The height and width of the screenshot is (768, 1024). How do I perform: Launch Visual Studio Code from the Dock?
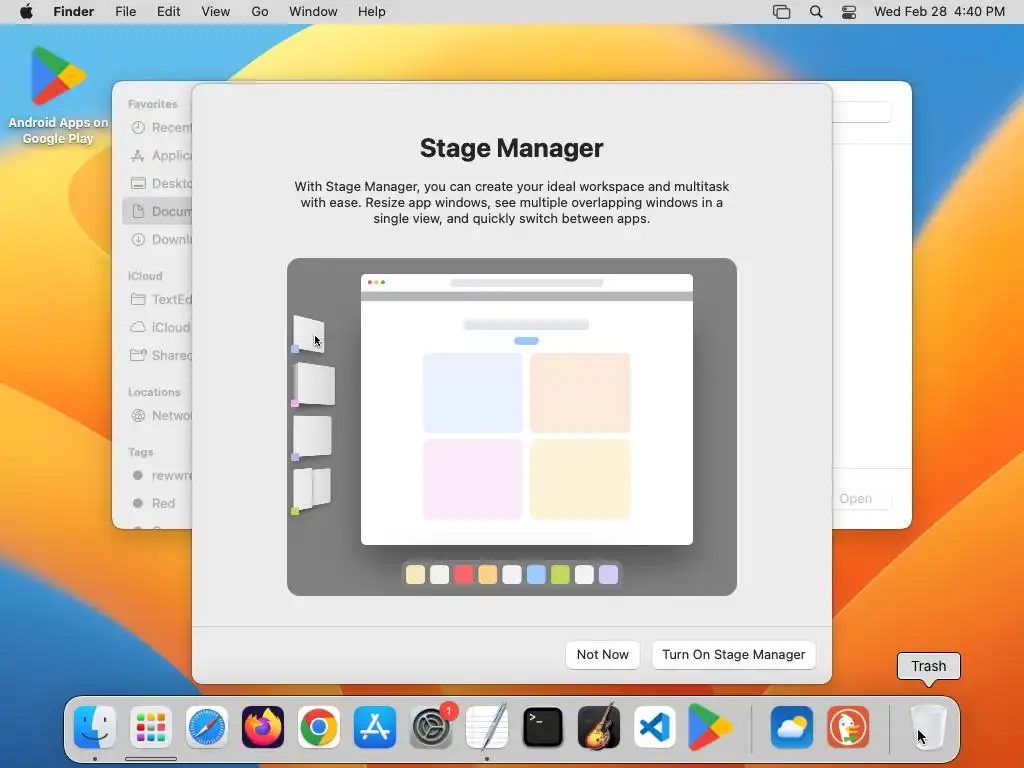tap(655, 727)
